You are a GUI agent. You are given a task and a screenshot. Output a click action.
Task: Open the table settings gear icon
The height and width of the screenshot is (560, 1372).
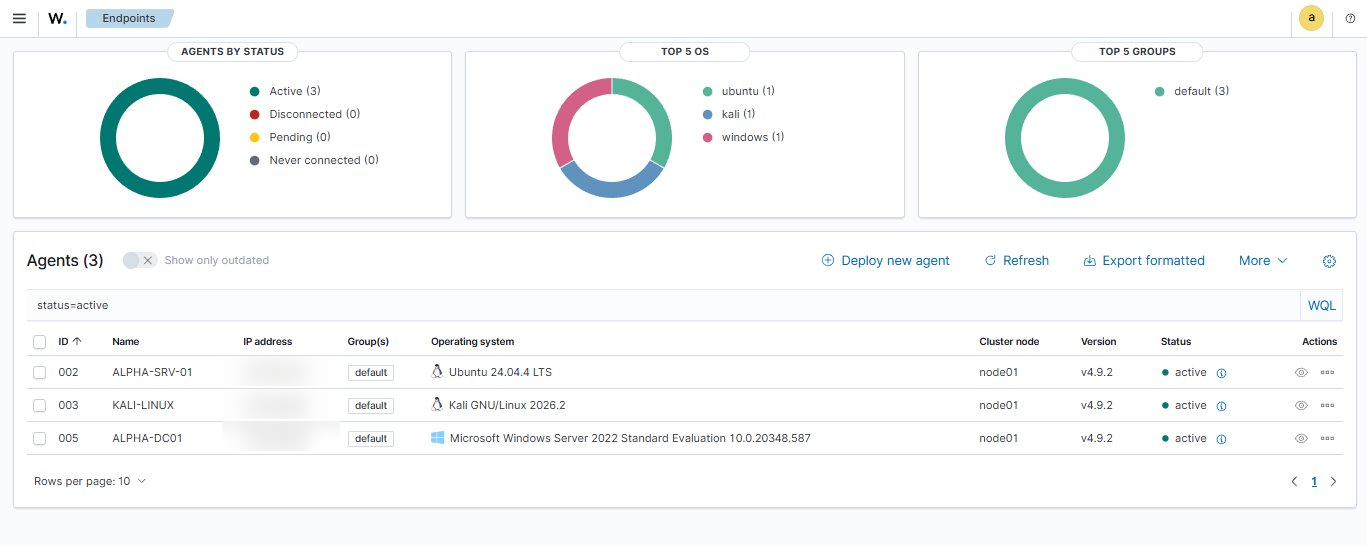(x=1329, y=261)
